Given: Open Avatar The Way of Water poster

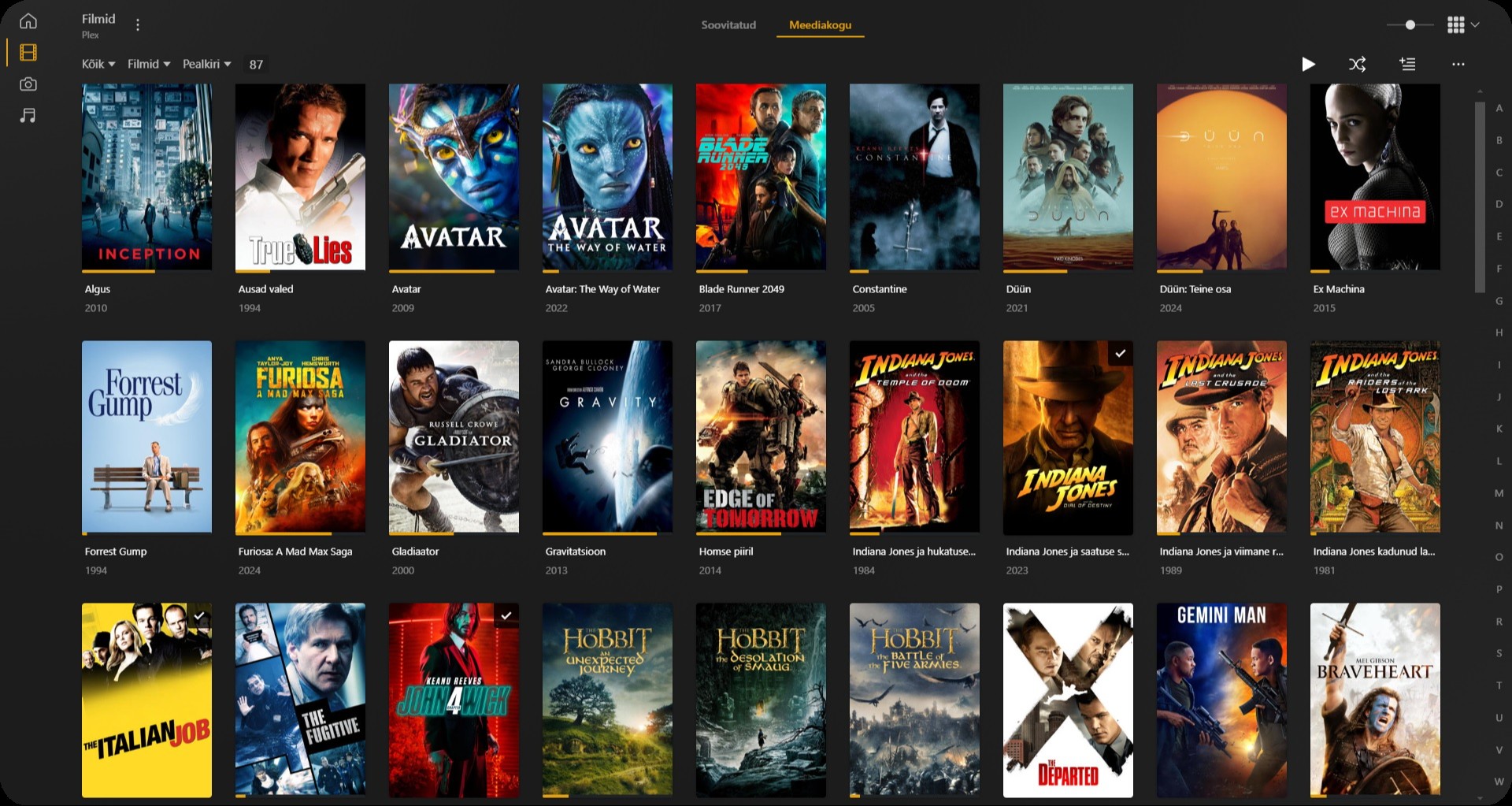Looking at the screenshot, I should click(x=607, y=177).
